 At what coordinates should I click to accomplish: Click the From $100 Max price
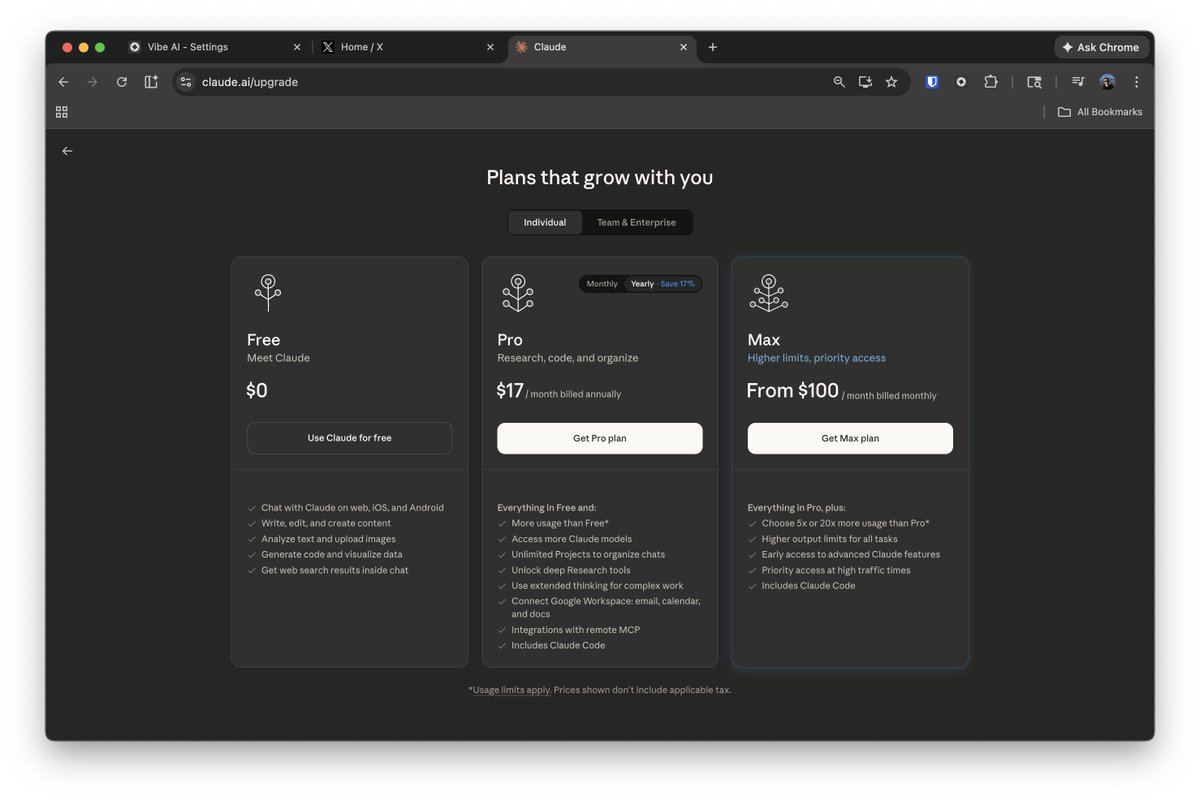tap(792, 391)
